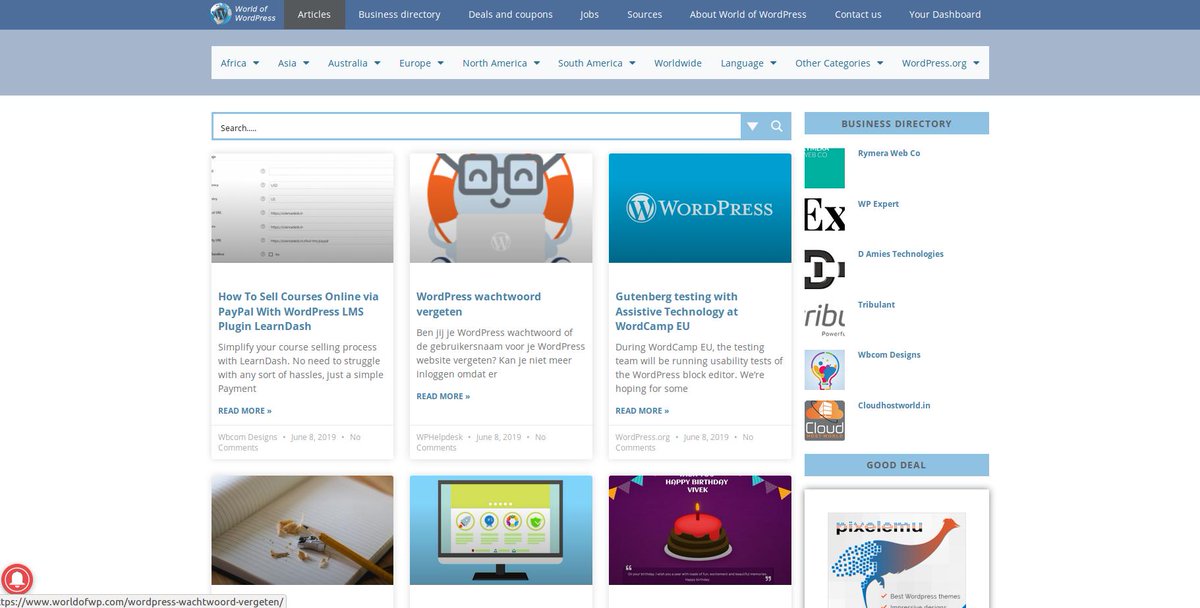
Task: Open the computer monitor illustration thumbnail
Action: pyautogui.click(x=501, y=530)
